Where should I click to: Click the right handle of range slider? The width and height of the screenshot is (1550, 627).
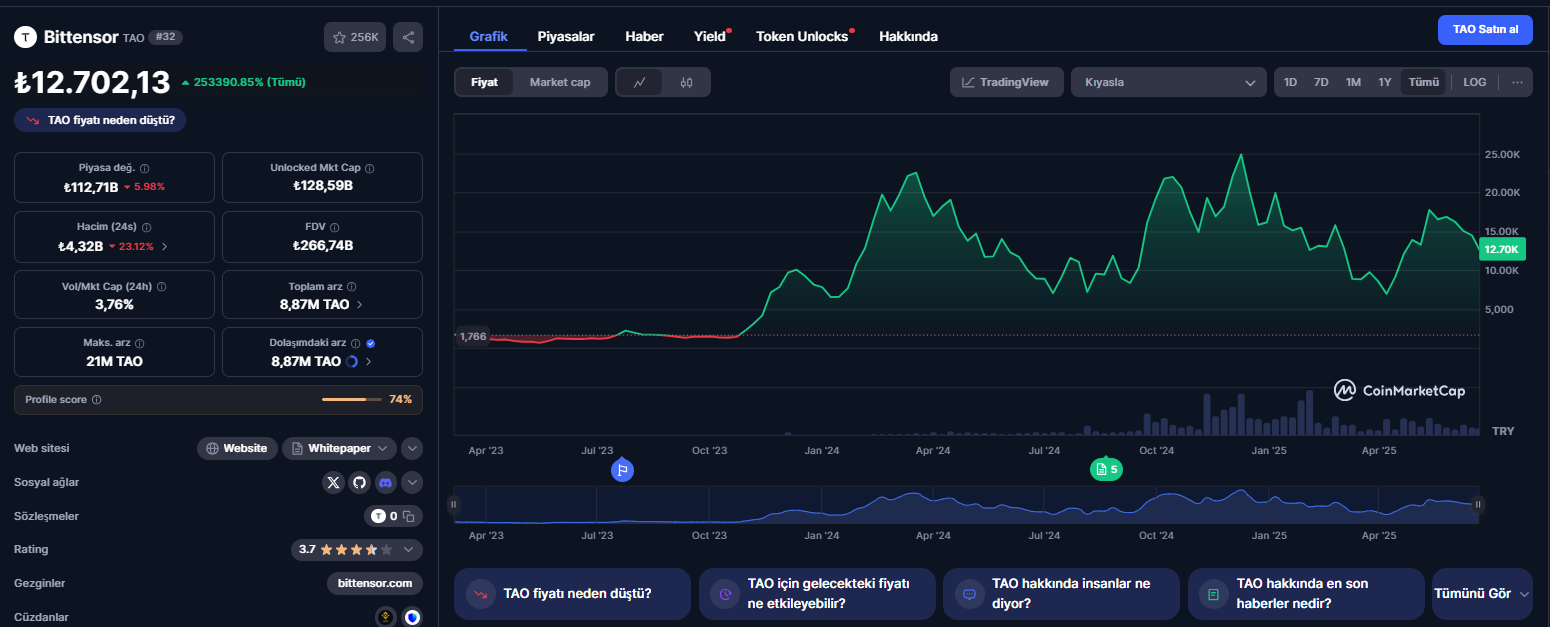[1478, 505]
